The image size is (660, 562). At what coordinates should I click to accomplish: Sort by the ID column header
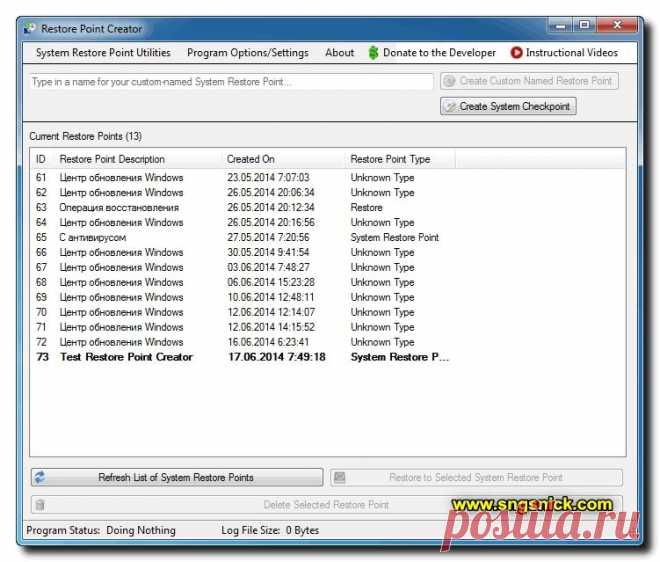(43, 159)
